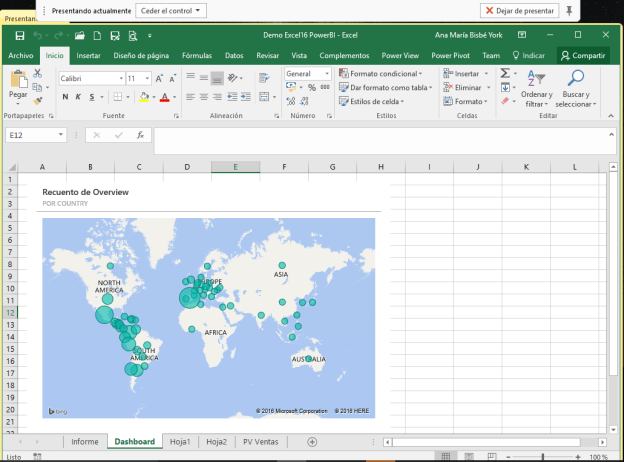624x462 pixels.
Task: Click the Name Box showing E12
Action: click(30, 134)
